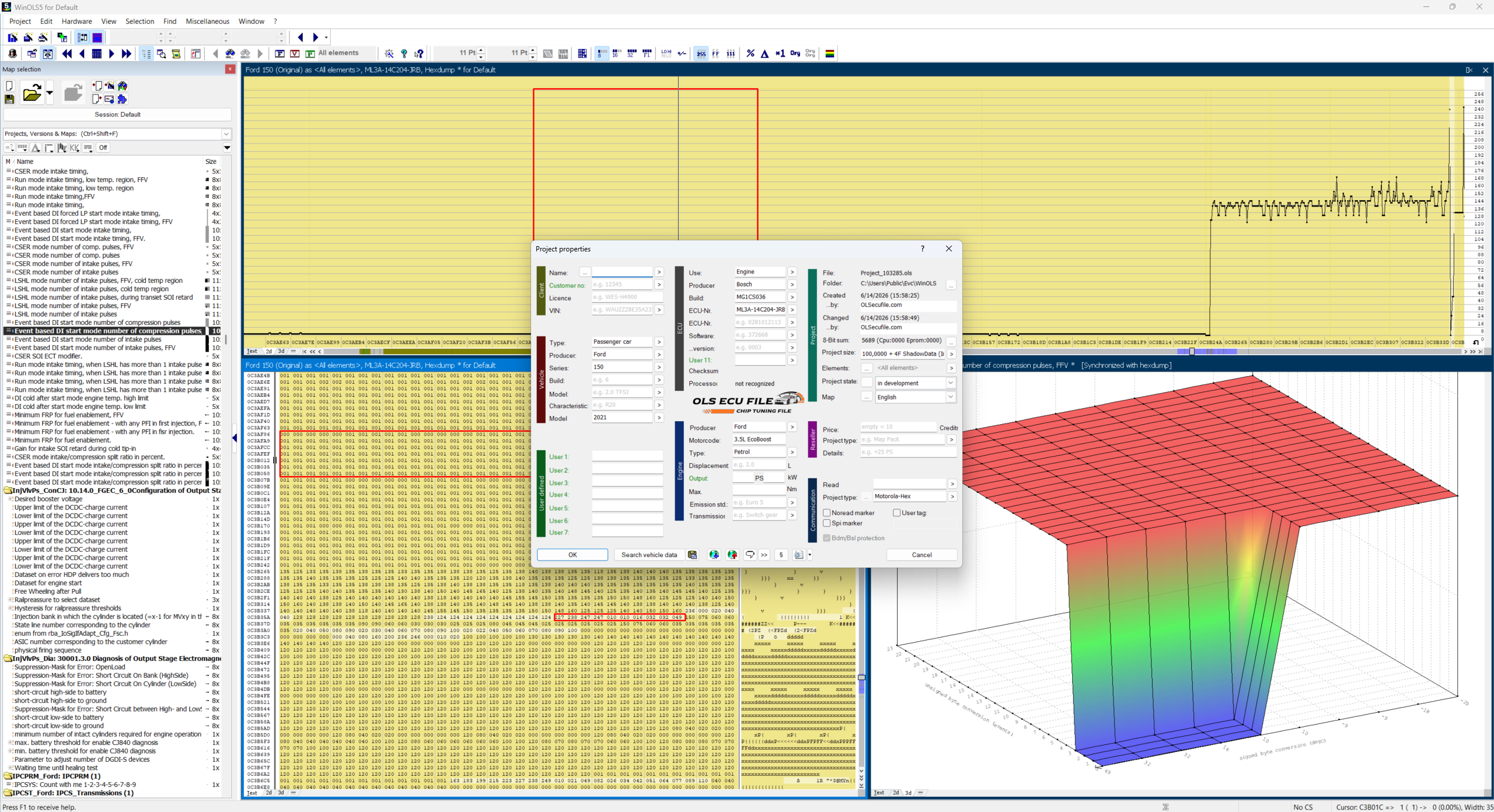This screenshot has height=812, width=1494.
Task: Toggle the FF hexadecimal number format button
Action: pos(715,54)
